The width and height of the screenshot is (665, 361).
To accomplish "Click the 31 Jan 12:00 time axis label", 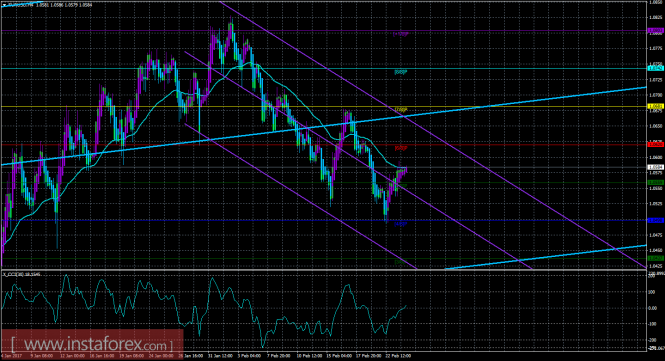I will point(220,356).
